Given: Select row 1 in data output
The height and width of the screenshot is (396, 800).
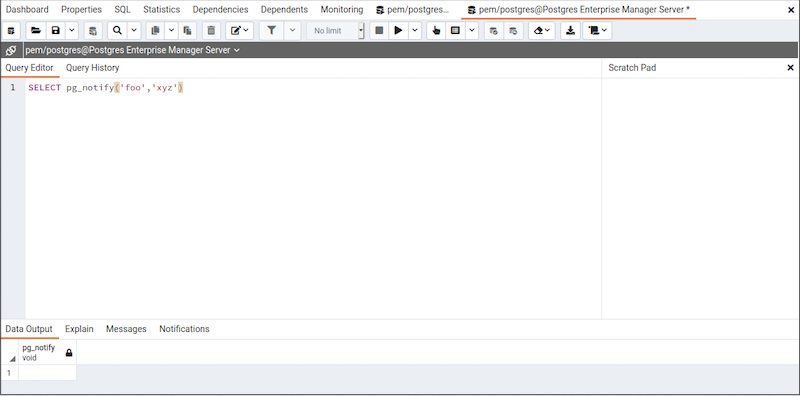Looking at the screenshot, I should (x=9, y=373).
